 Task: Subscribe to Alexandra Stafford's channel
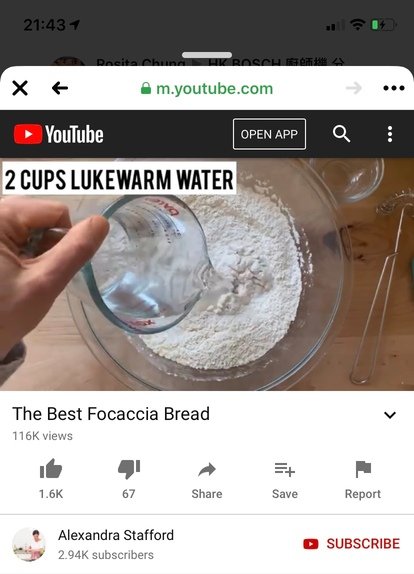[351, 544]
